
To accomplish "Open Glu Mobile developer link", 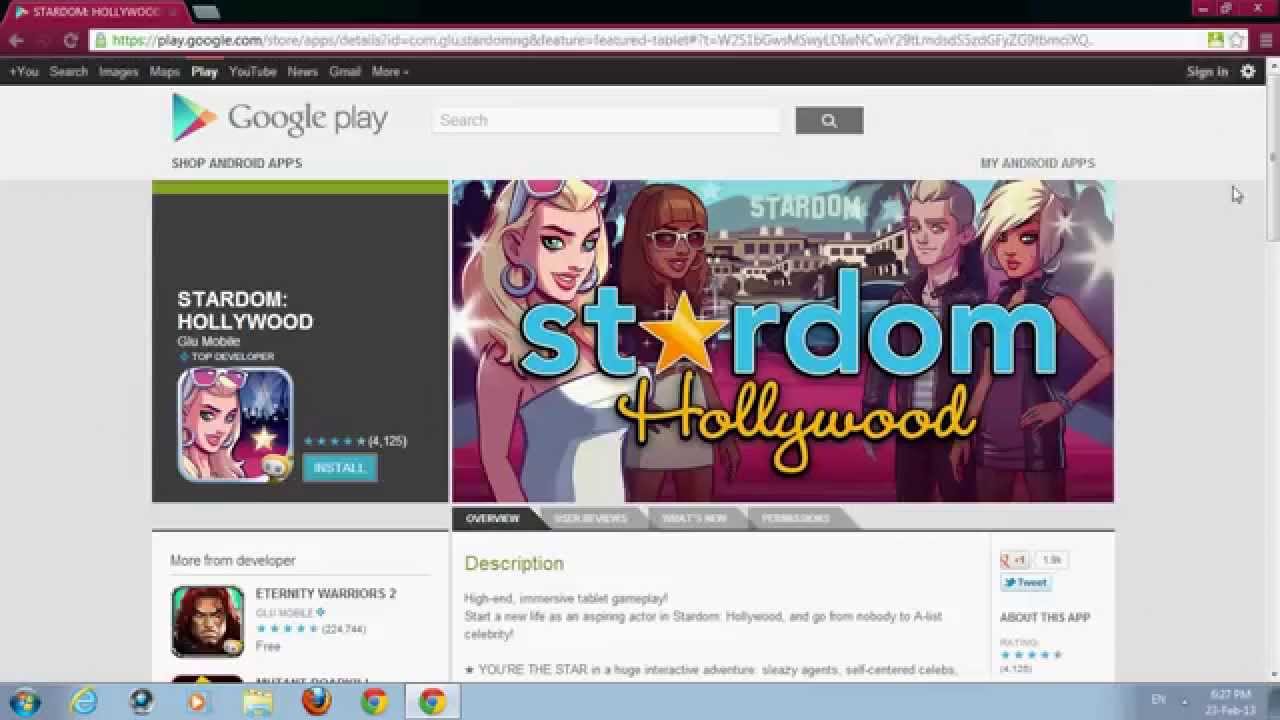I will tap(208, 341).
